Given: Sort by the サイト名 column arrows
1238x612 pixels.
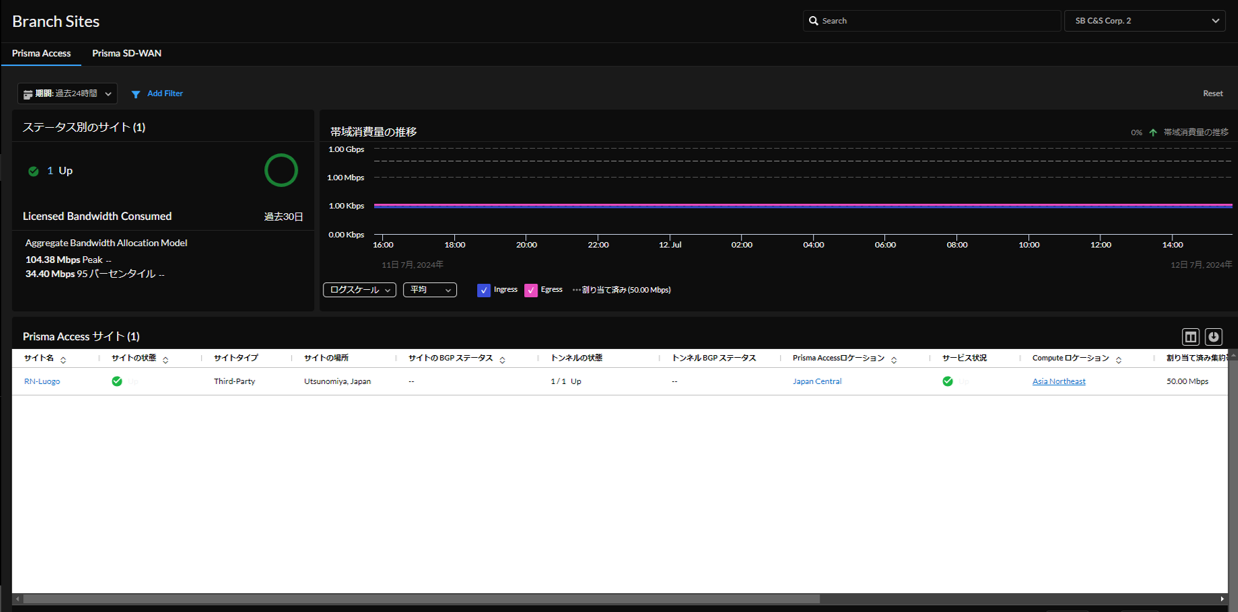Looking at the screenshot, I should 63,359.
